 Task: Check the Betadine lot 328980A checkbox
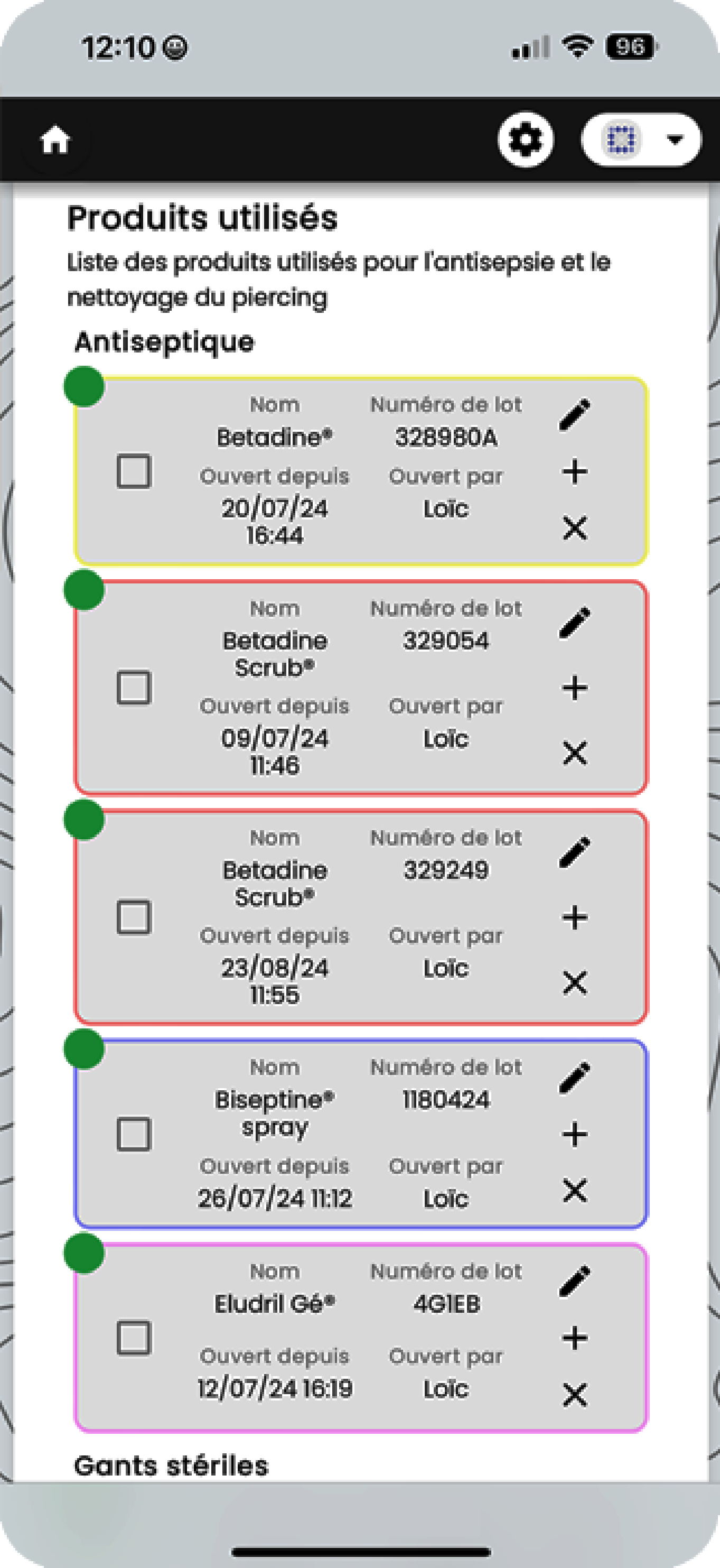[134, 470]
